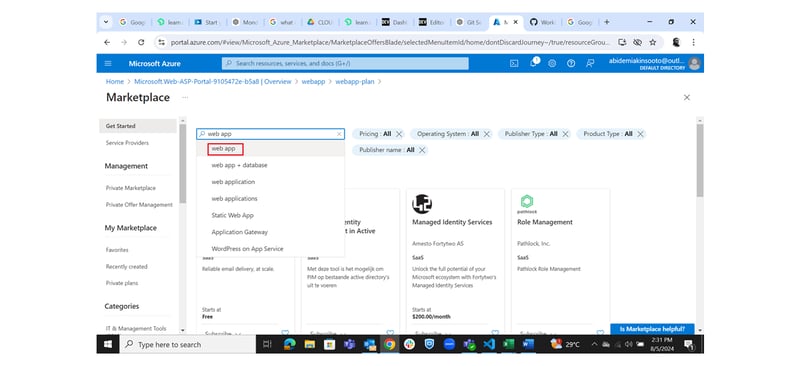Viewport: 800px width, 366px height.
Task: Open Private plans under My Marketplace
Action: [x=122, y=283]
